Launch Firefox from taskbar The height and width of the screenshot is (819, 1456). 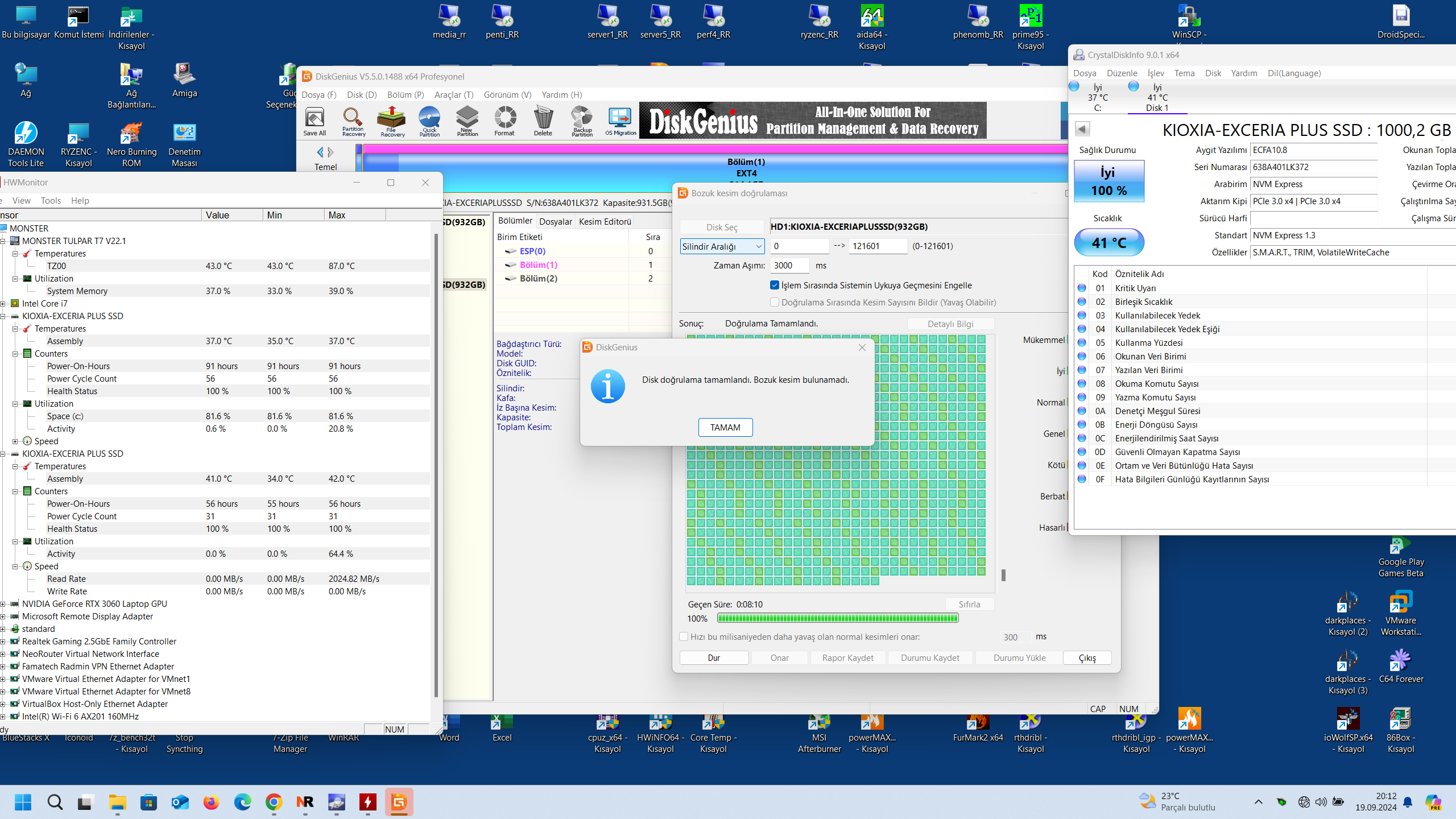212,802
